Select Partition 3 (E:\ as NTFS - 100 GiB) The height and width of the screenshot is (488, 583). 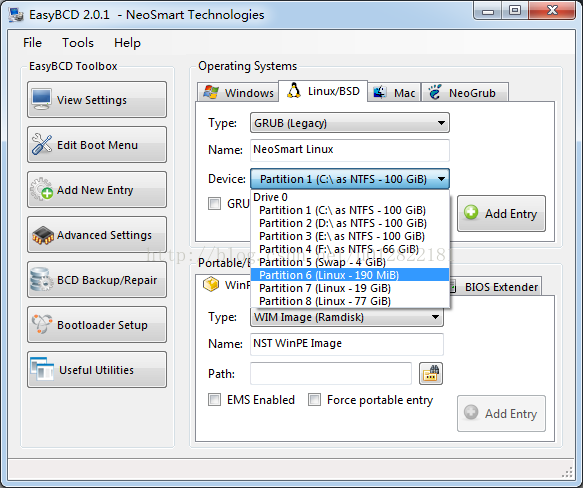tap(350, 236)
